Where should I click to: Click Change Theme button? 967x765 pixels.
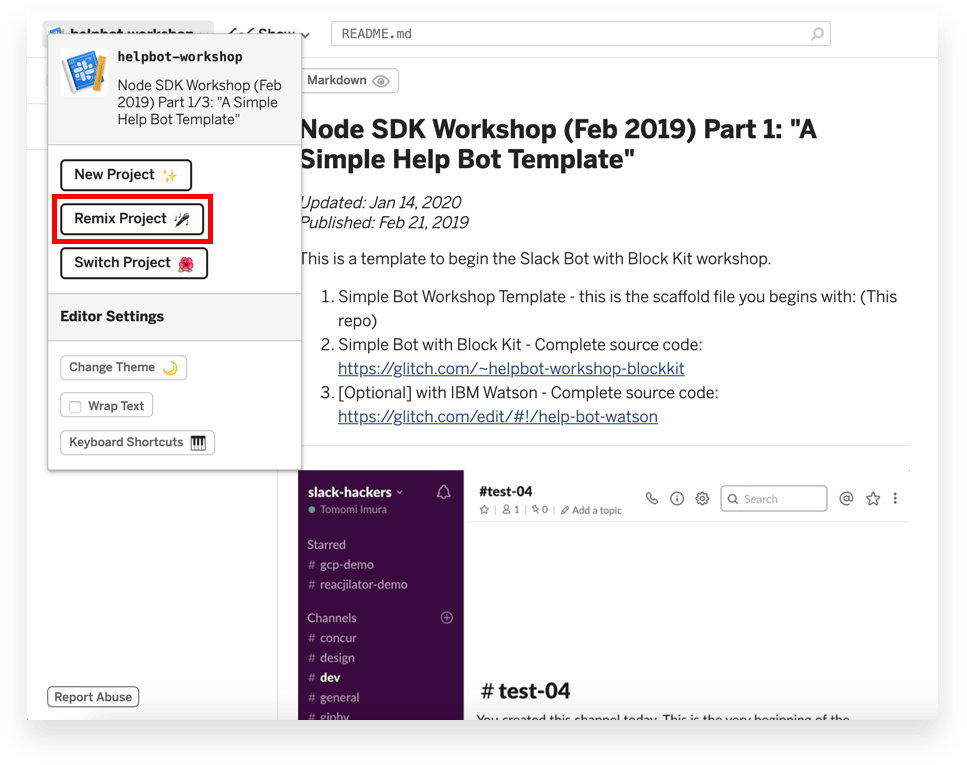[123, 368]
